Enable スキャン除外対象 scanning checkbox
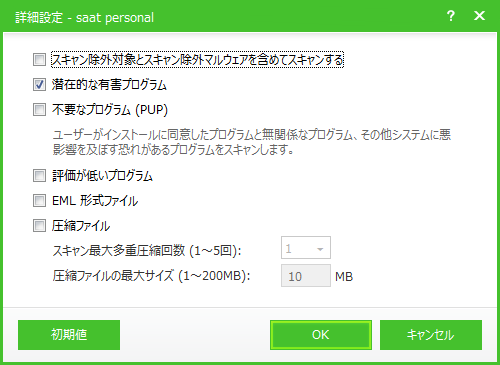The width and height of the screenshot is (500, 365). (x=39, y=60)
